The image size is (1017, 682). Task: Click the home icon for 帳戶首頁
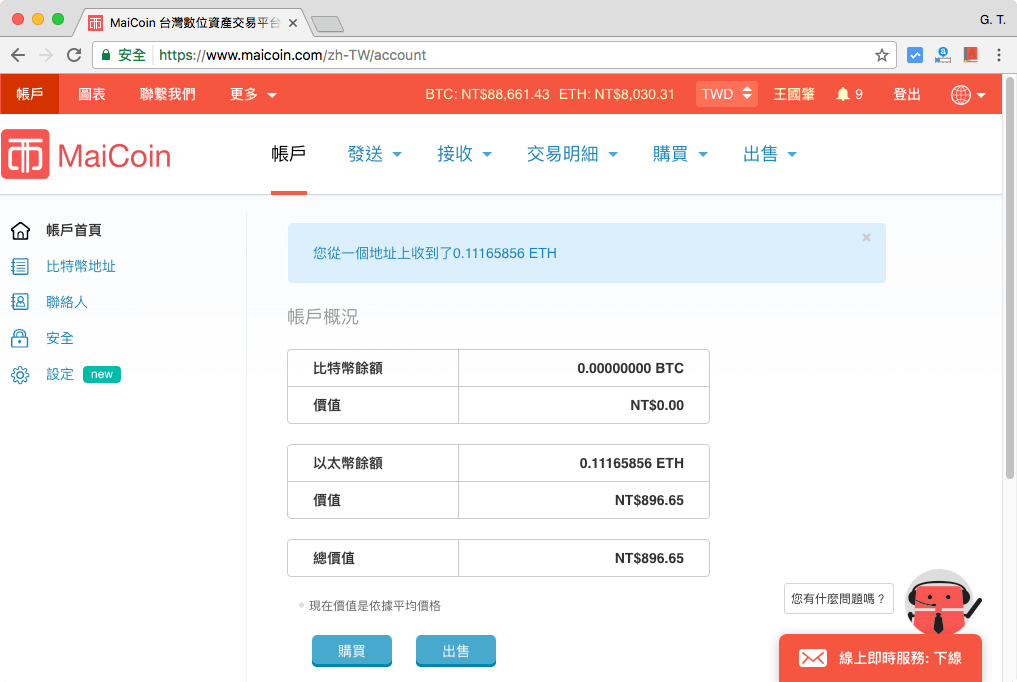[x=20, y=231]
